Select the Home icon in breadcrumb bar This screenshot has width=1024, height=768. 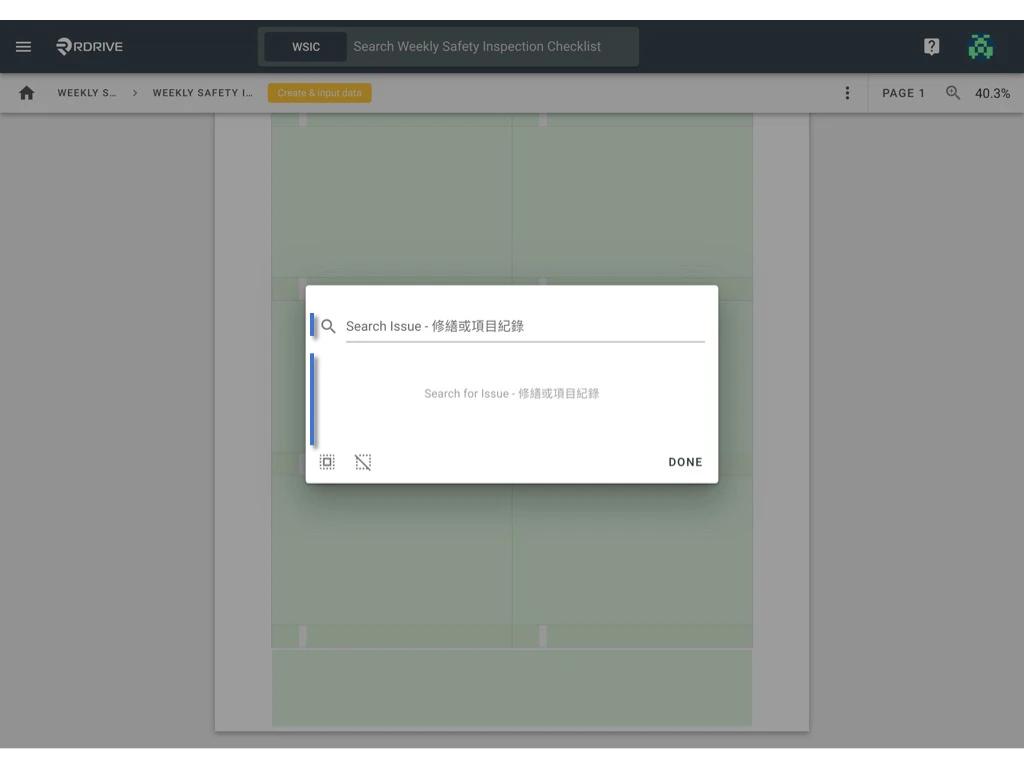(26, 92)
